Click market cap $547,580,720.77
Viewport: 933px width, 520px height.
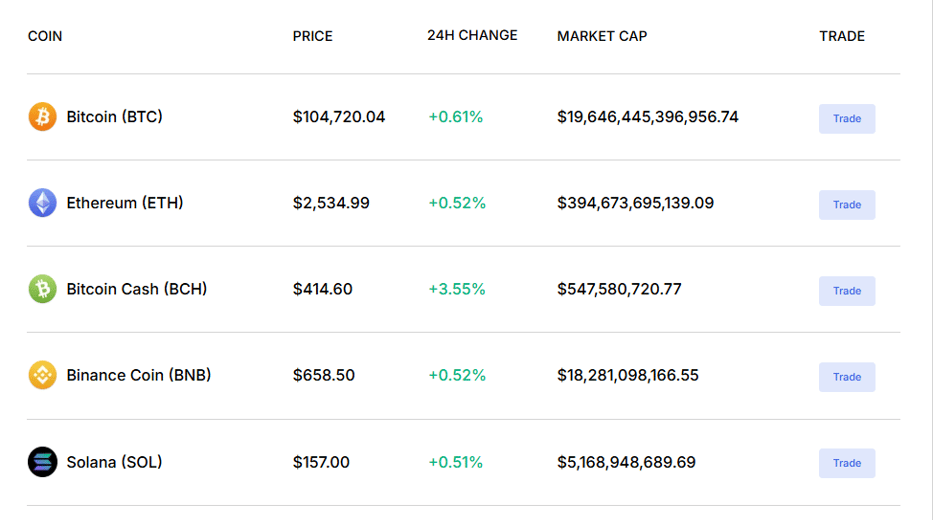(619, 289)
